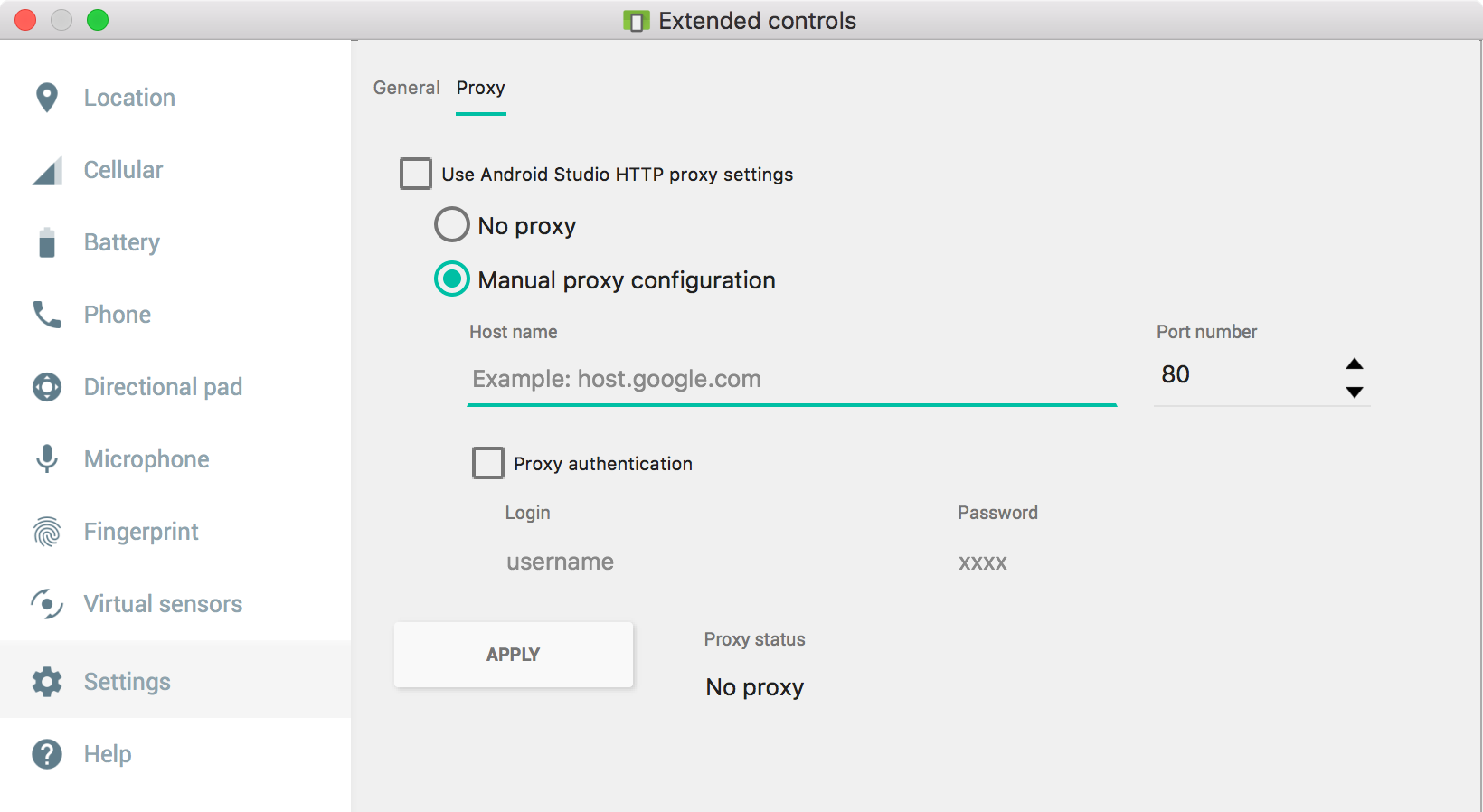The image size is (1483, 812).
Task: Select the Proxy tab
Action: coord(480,88)
